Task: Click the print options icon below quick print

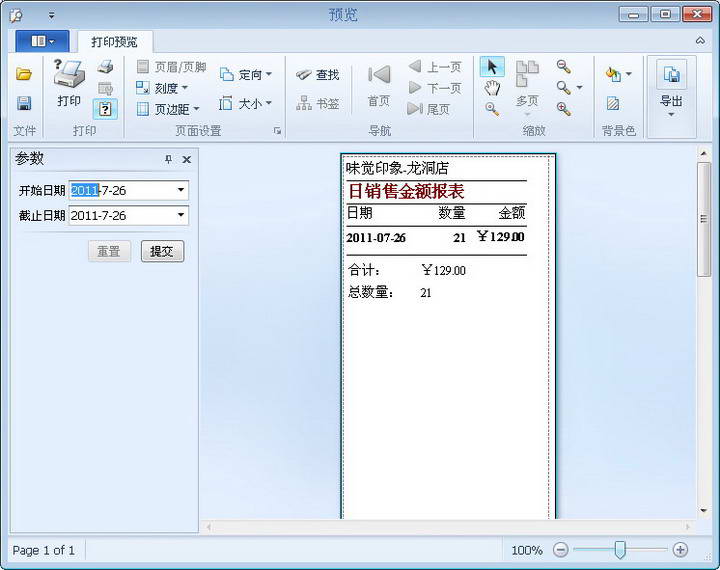Action: click(x=105, y=88)
